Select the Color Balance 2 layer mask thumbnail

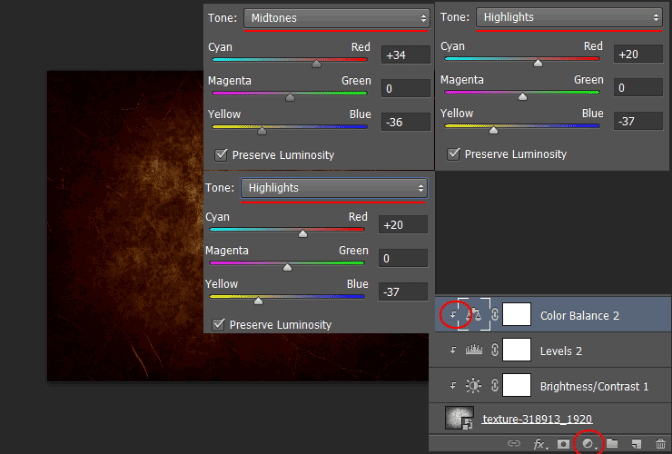pos(516,314)
